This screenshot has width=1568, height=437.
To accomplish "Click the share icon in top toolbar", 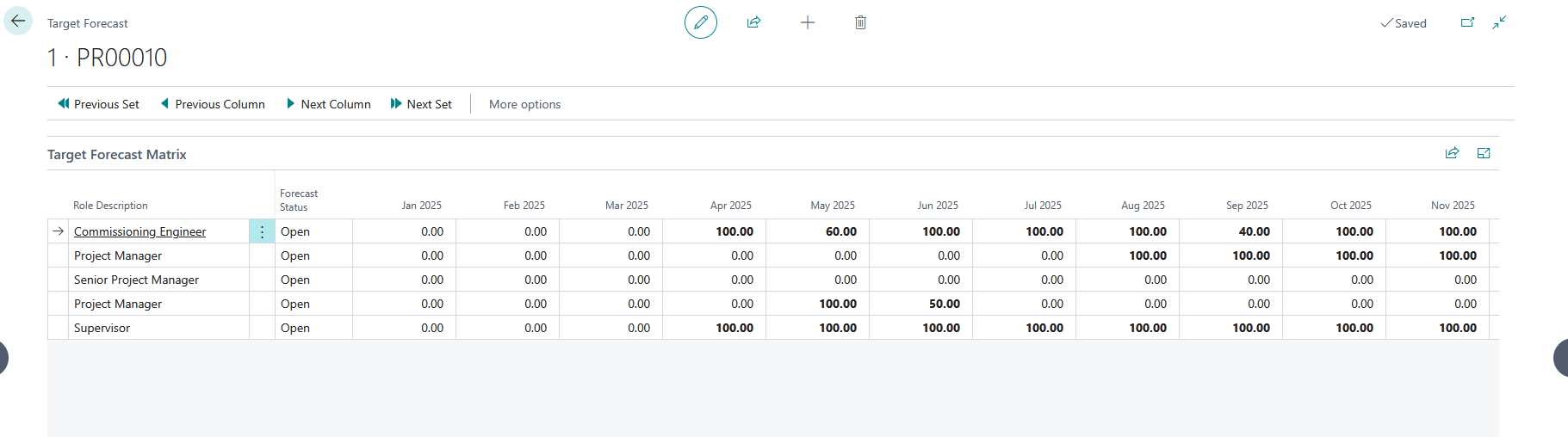I will coord(753,22).
